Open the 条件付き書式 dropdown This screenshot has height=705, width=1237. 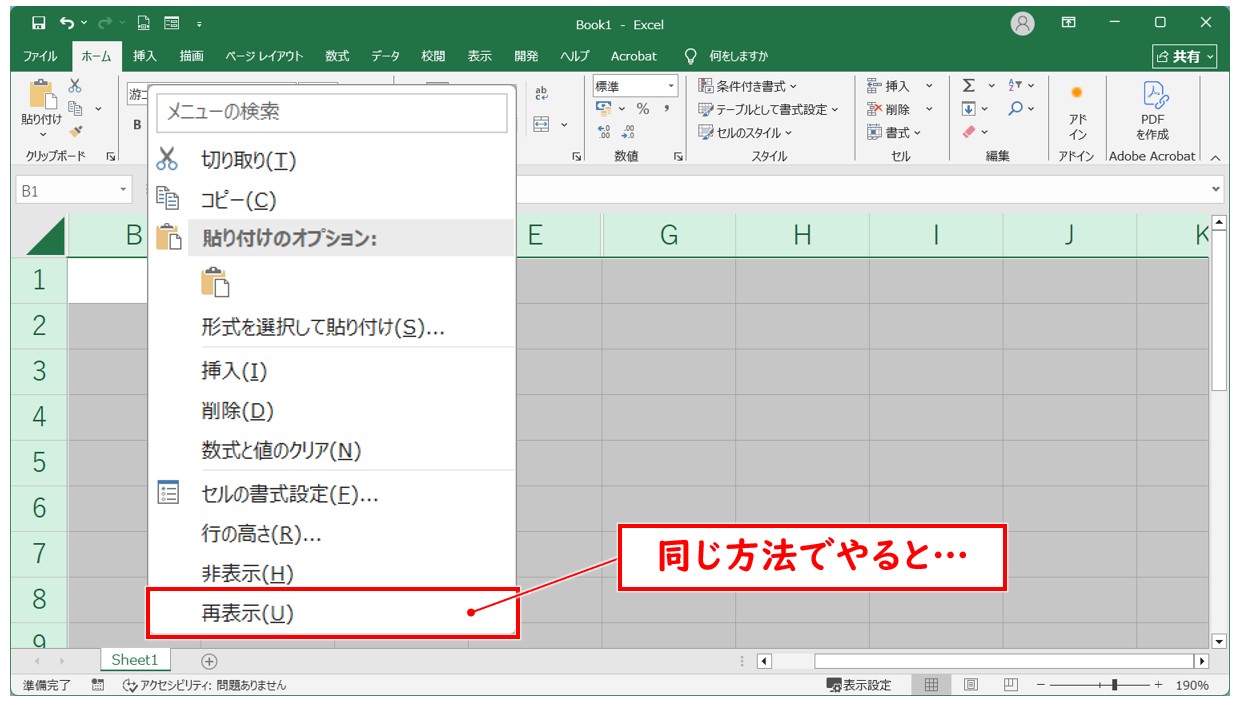(x=747, y=86)
